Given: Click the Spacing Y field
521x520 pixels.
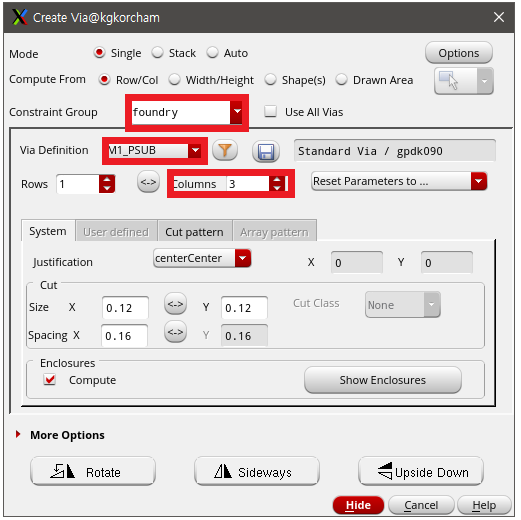Looking at the screenshot, I should [x=244, y=336].
